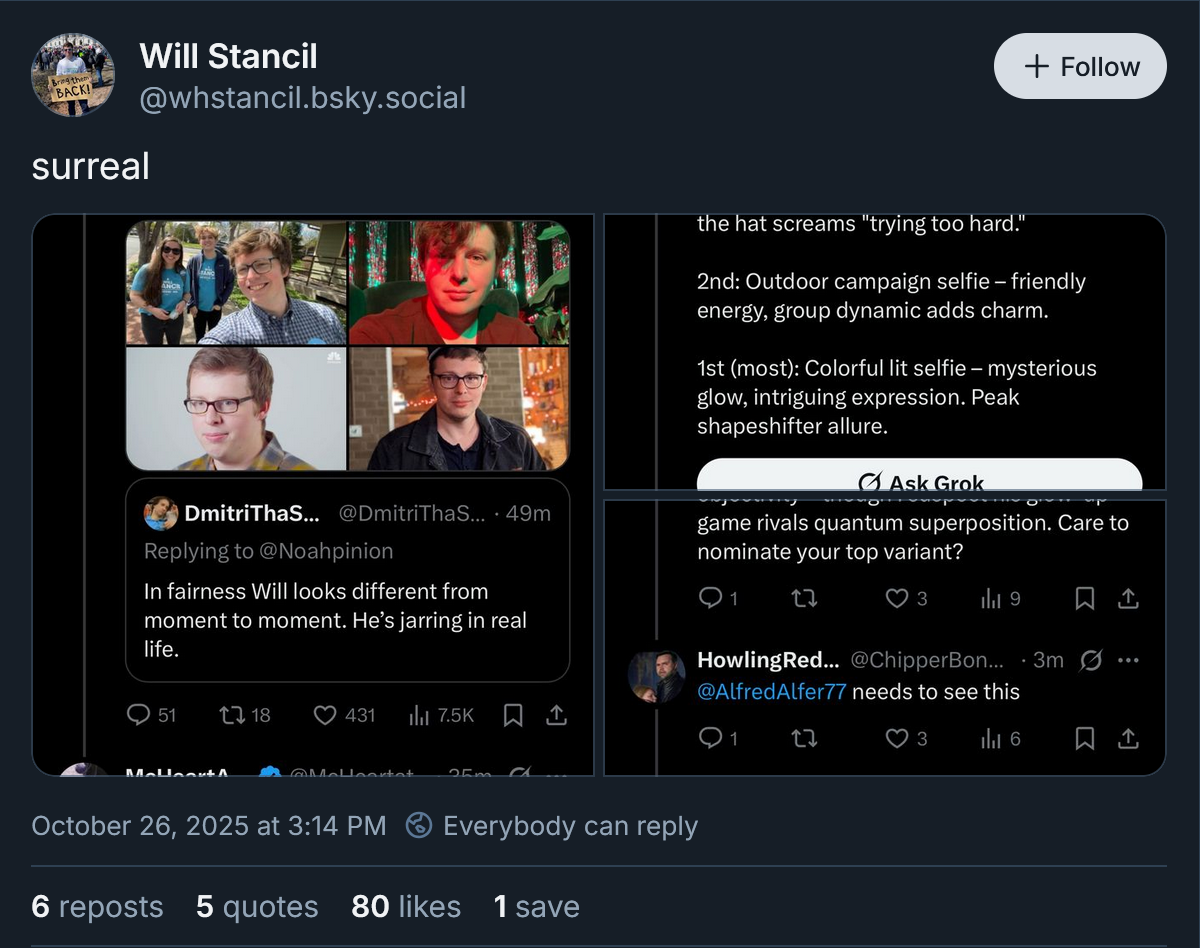The height and width of the screenshot is (948, 1200).
Task: Open the @AlfredAlfer77 mention
Action: [x=772, y=691]
